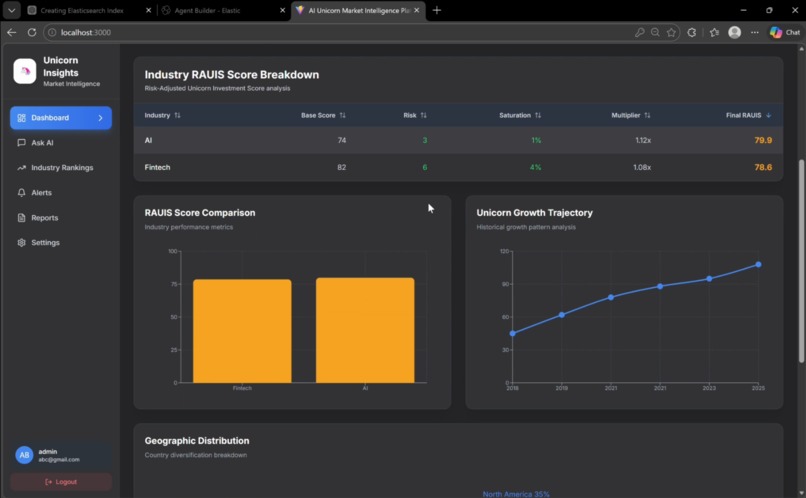Select the AI Unicorn Market Intelligence tab
806x498 pixels.
[358, 10]
